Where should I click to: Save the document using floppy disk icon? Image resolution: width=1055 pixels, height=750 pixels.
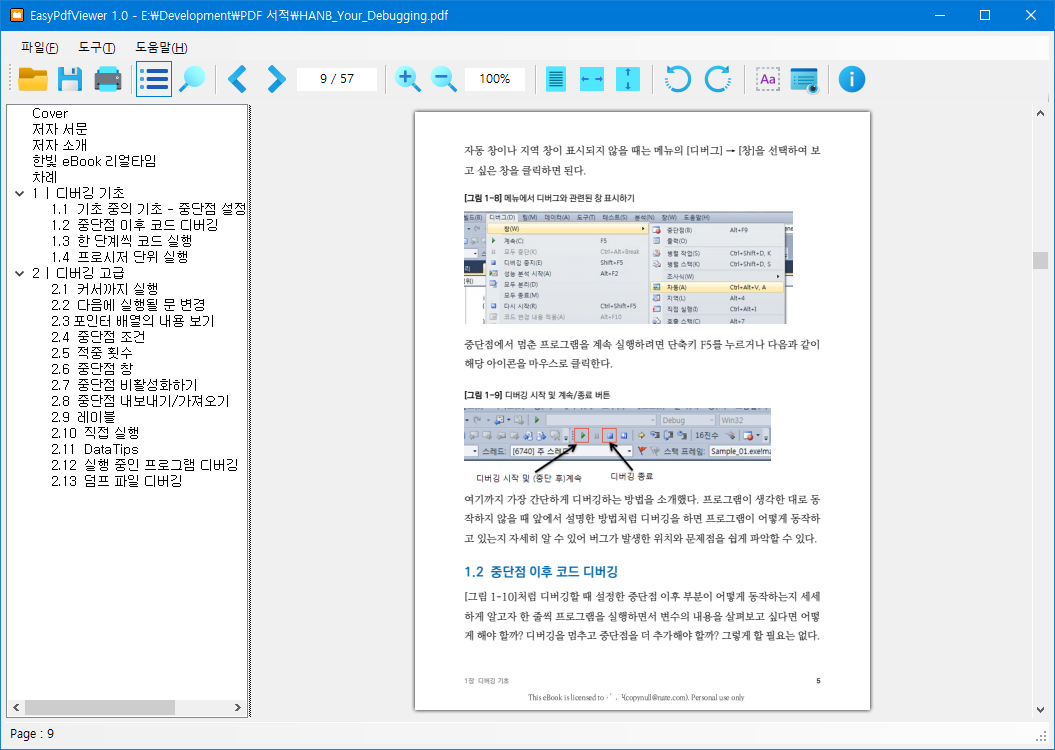click(x=70, y=79)
